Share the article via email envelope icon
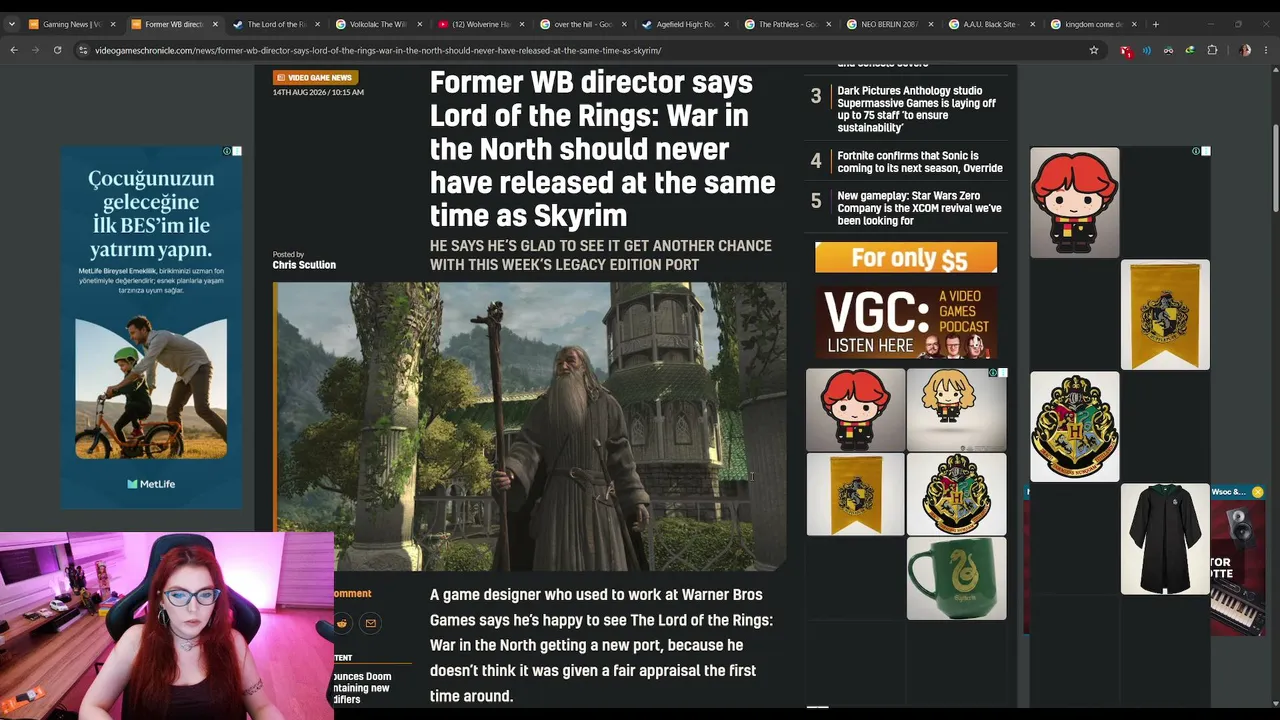1280x720 pixels. click(x=370, y=623)
